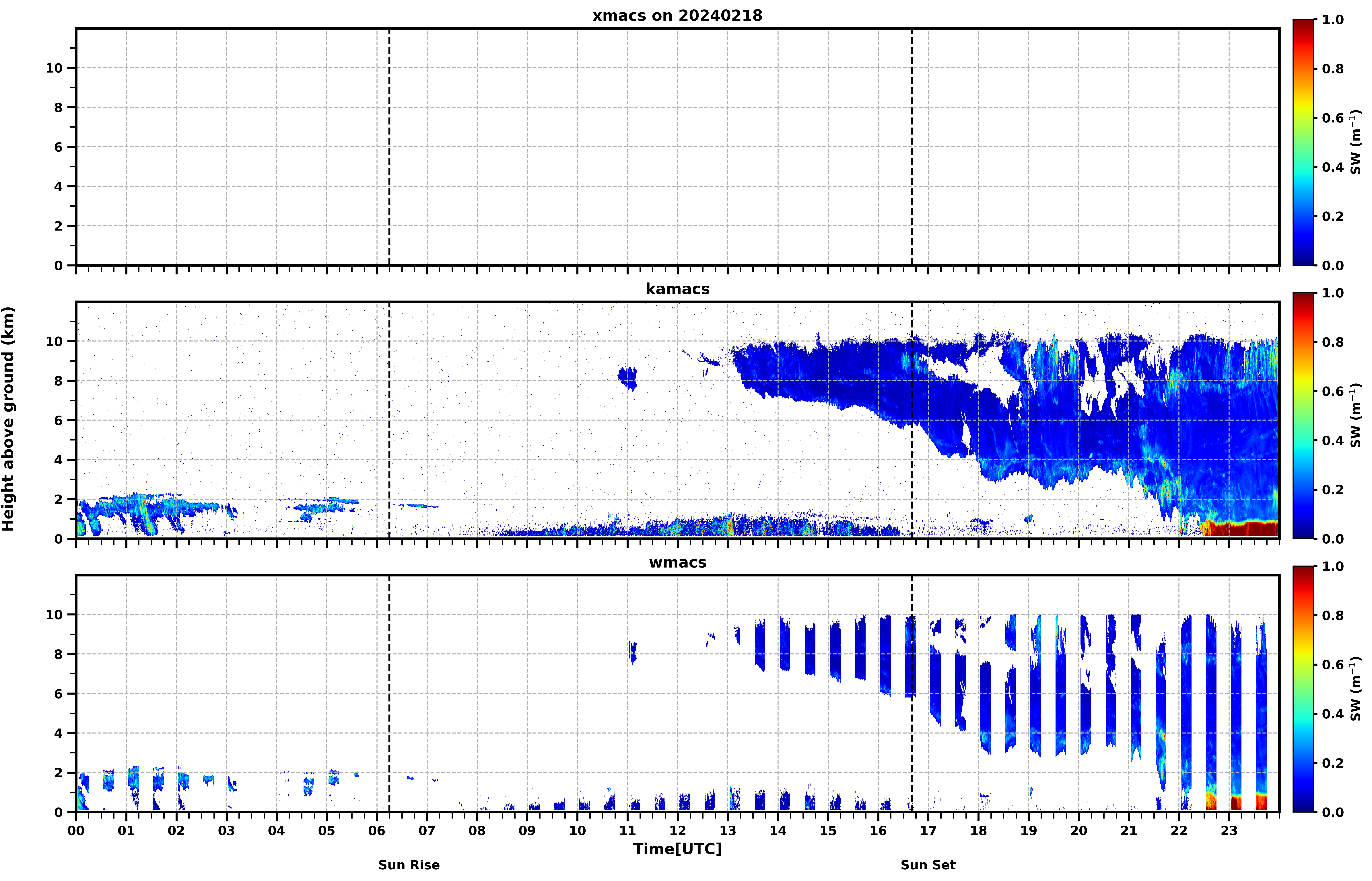
Task: Click the '6' height tick in kamacs panel
Action: tap(58, 420)
